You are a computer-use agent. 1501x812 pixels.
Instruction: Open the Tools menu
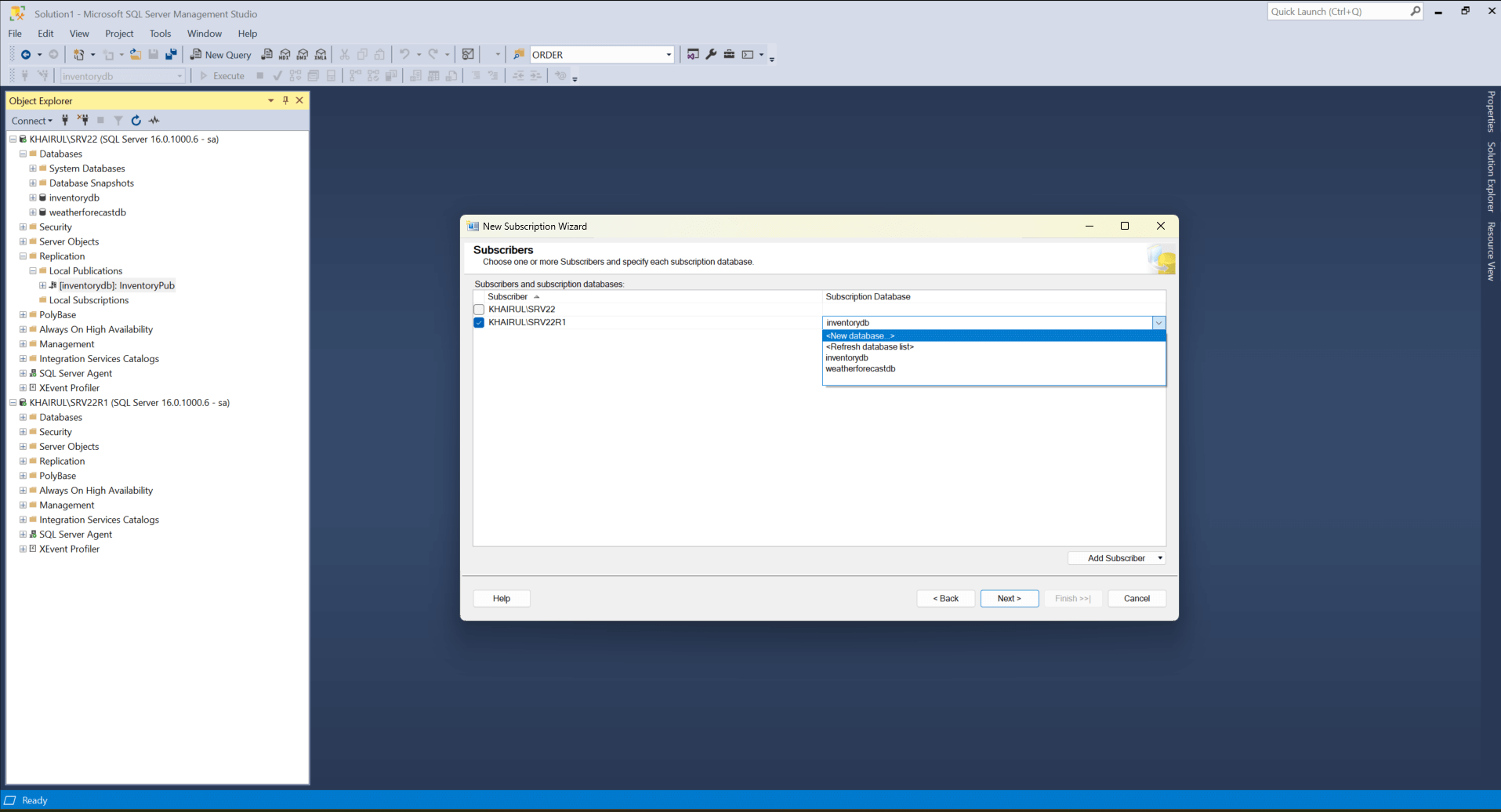160,34
